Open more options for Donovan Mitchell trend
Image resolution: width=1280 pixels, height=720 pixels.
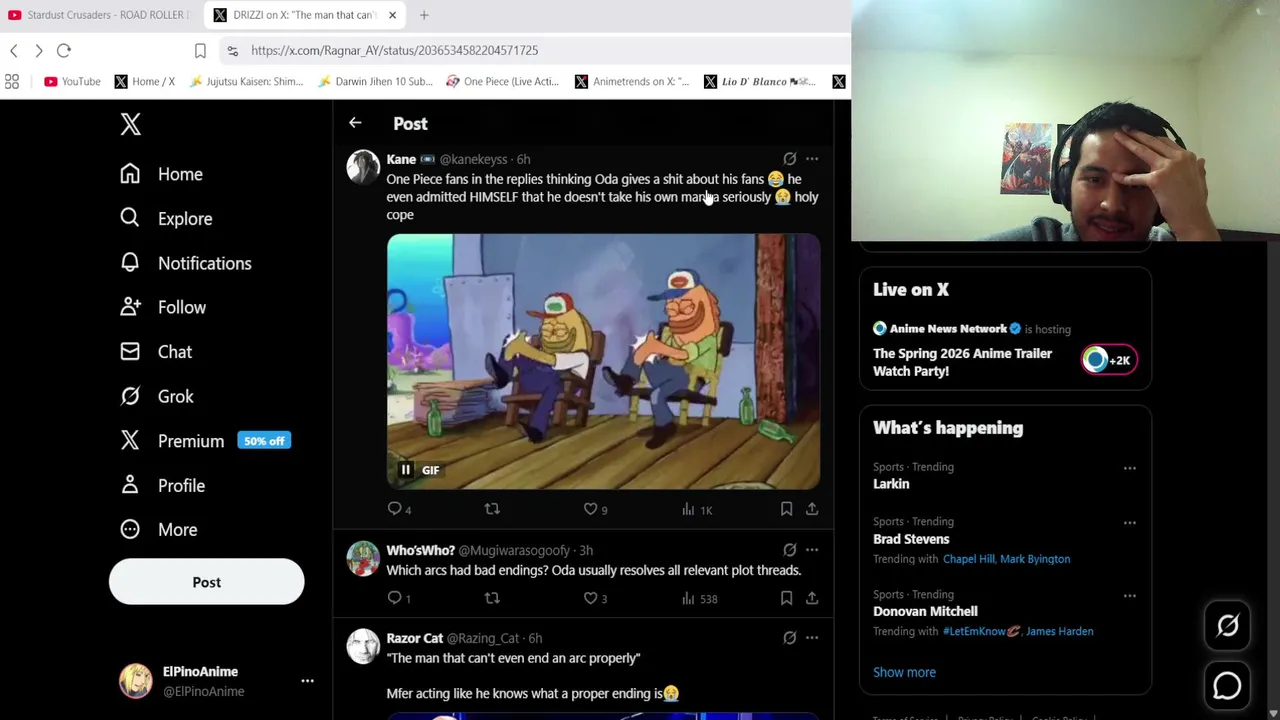click(x=1129, y=595)
